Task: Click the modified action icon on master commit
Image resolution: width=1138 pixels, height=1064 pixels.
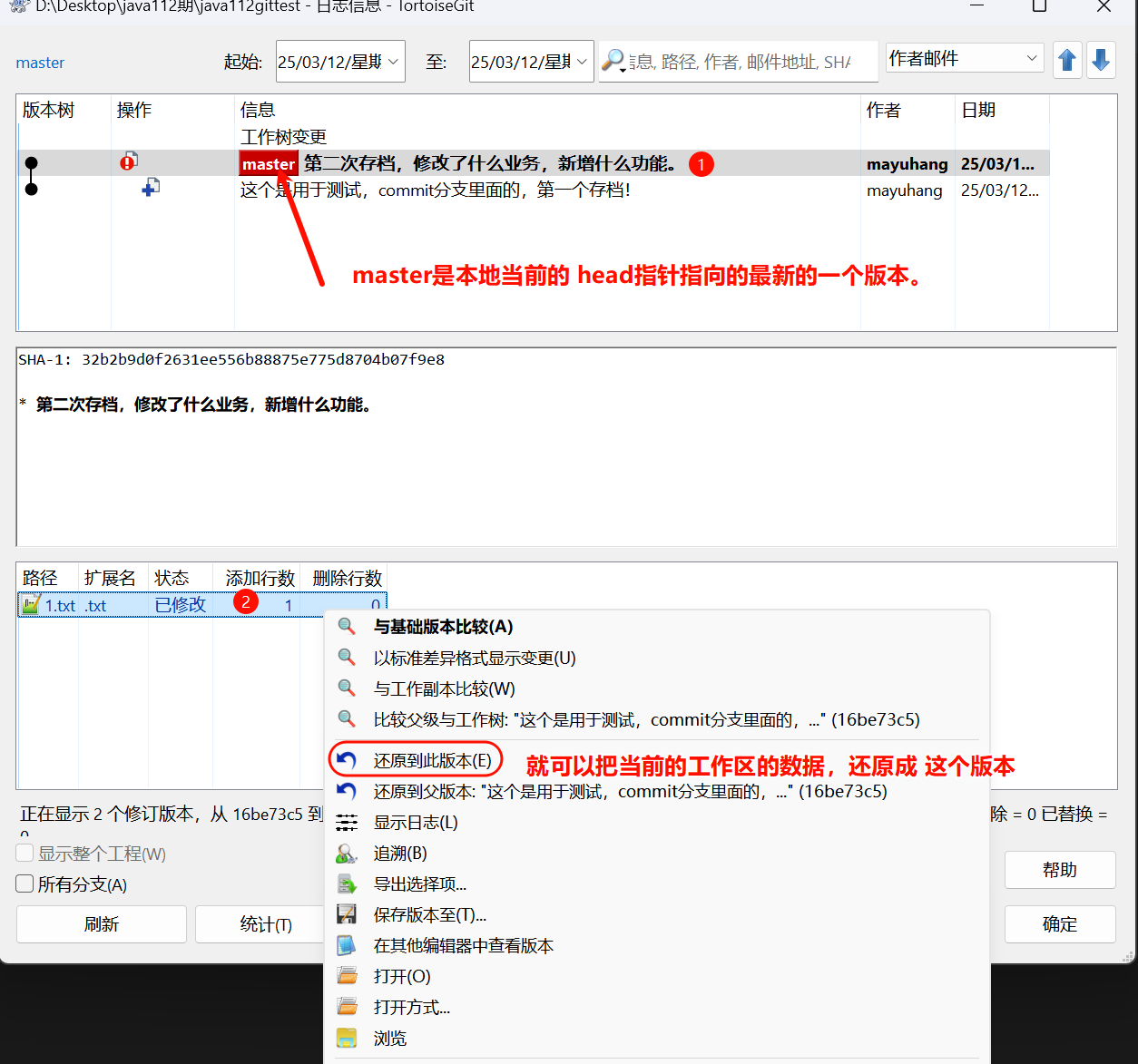Action: click(129, 162)
